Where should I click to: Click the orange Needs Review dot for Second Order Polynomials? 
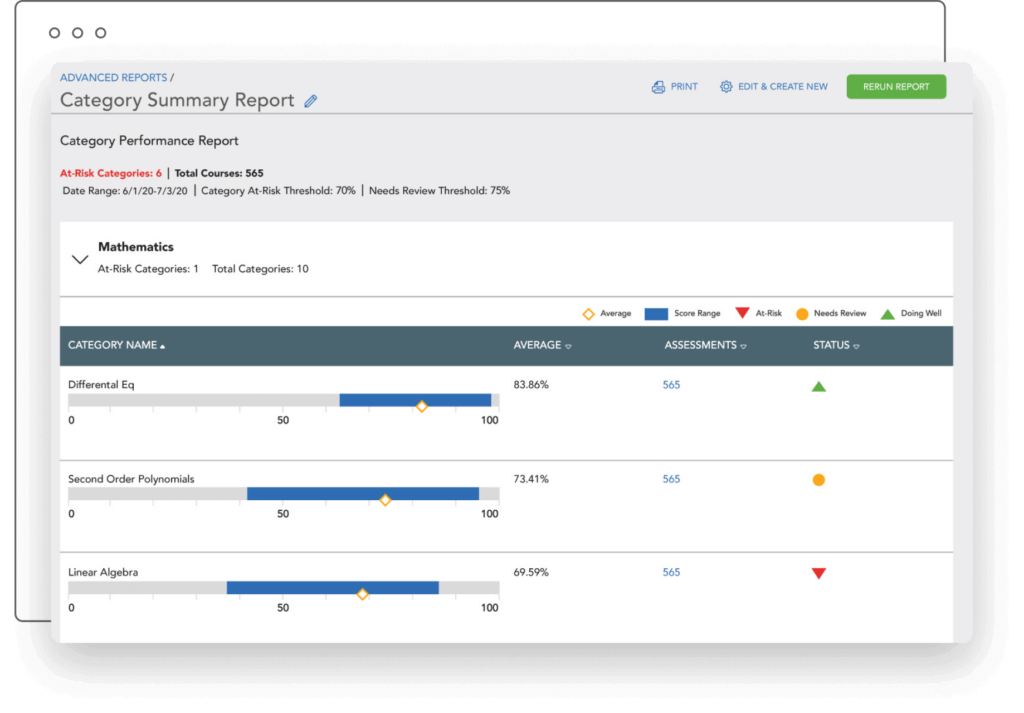click(819, 479)
